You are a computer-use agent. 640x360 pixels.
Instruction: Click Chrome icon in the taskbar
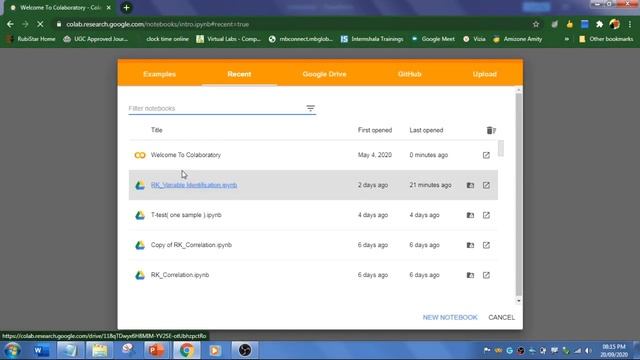187,350
